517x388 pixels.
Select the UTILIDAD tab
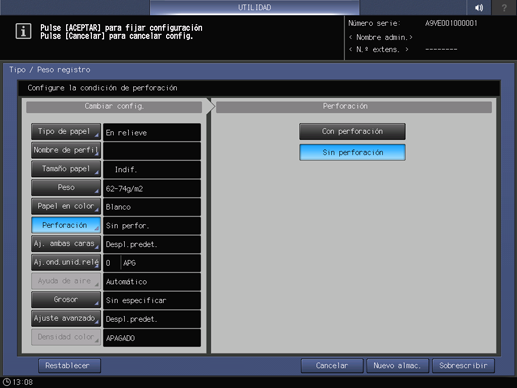tap(254, 7)
